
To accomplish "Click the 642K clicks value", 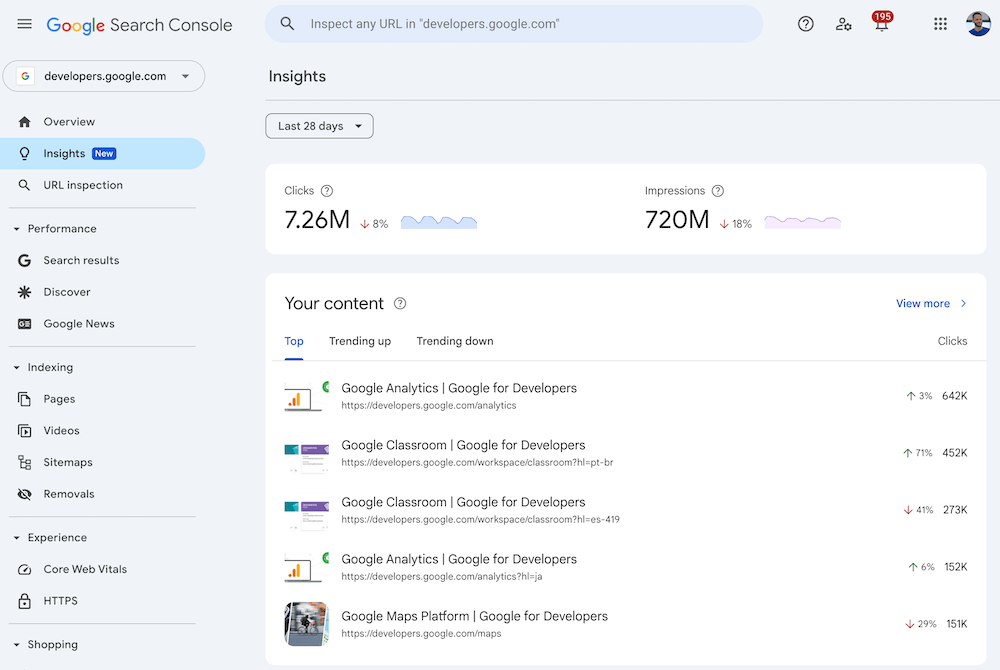I will pyautogui.click(x=955, y=396).
